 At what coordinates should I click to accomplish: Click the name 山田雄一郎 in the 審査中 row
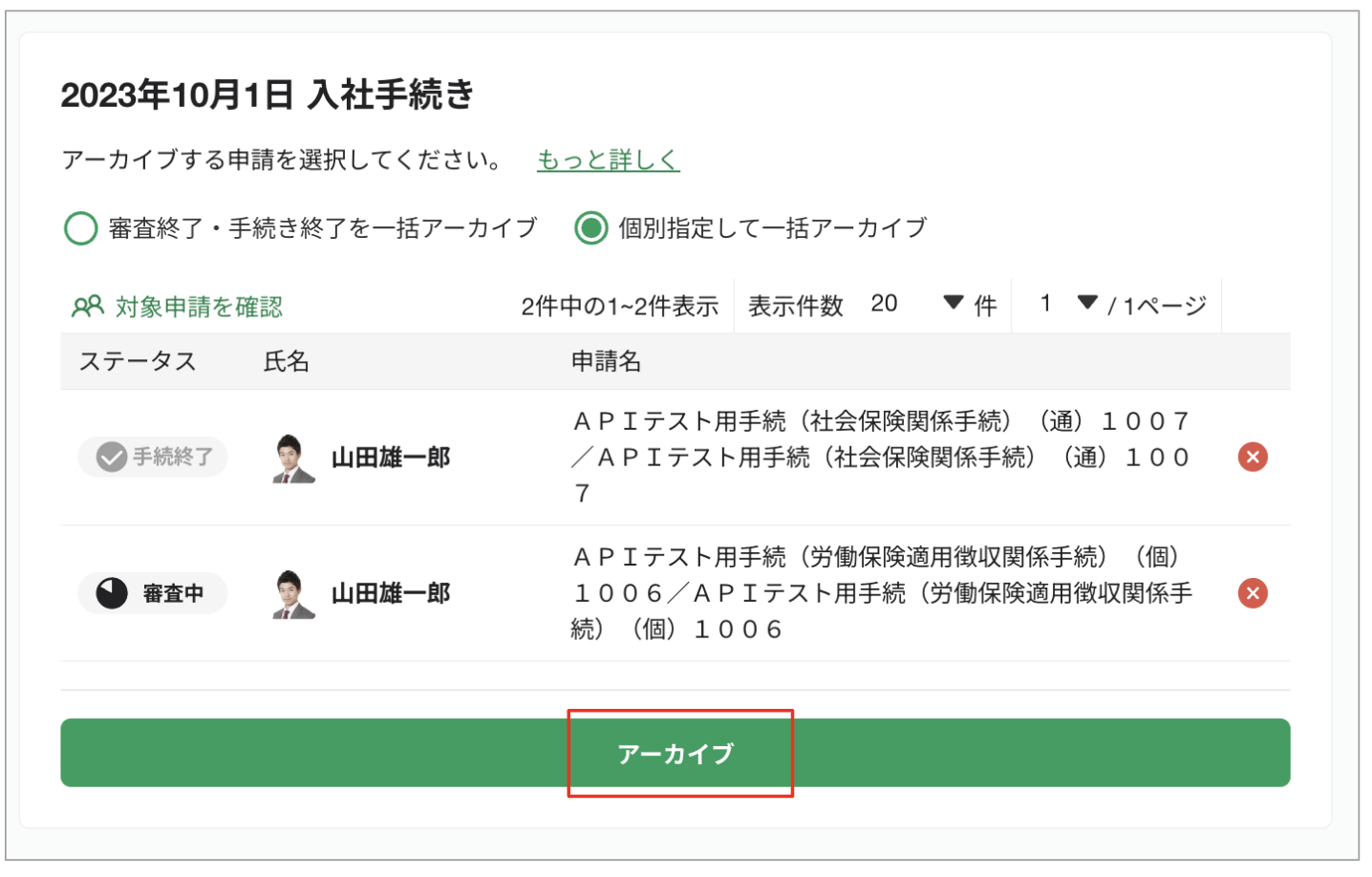pos(391,593)
